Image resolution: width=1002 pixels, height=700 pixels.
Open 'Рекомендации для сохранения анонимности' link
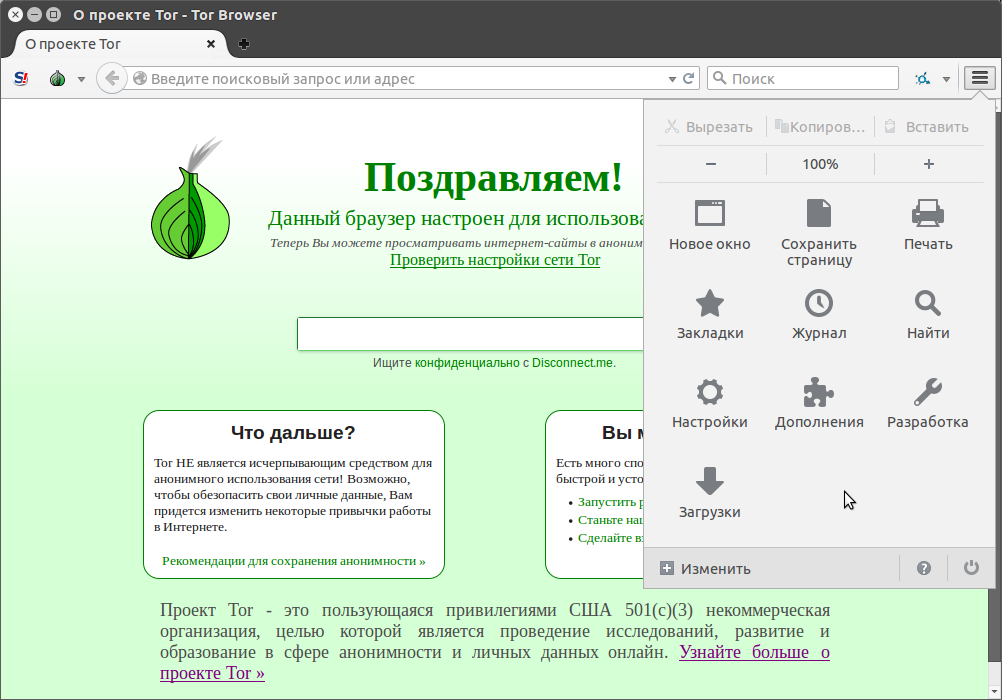pyautogui.click(x=293, y=561)
